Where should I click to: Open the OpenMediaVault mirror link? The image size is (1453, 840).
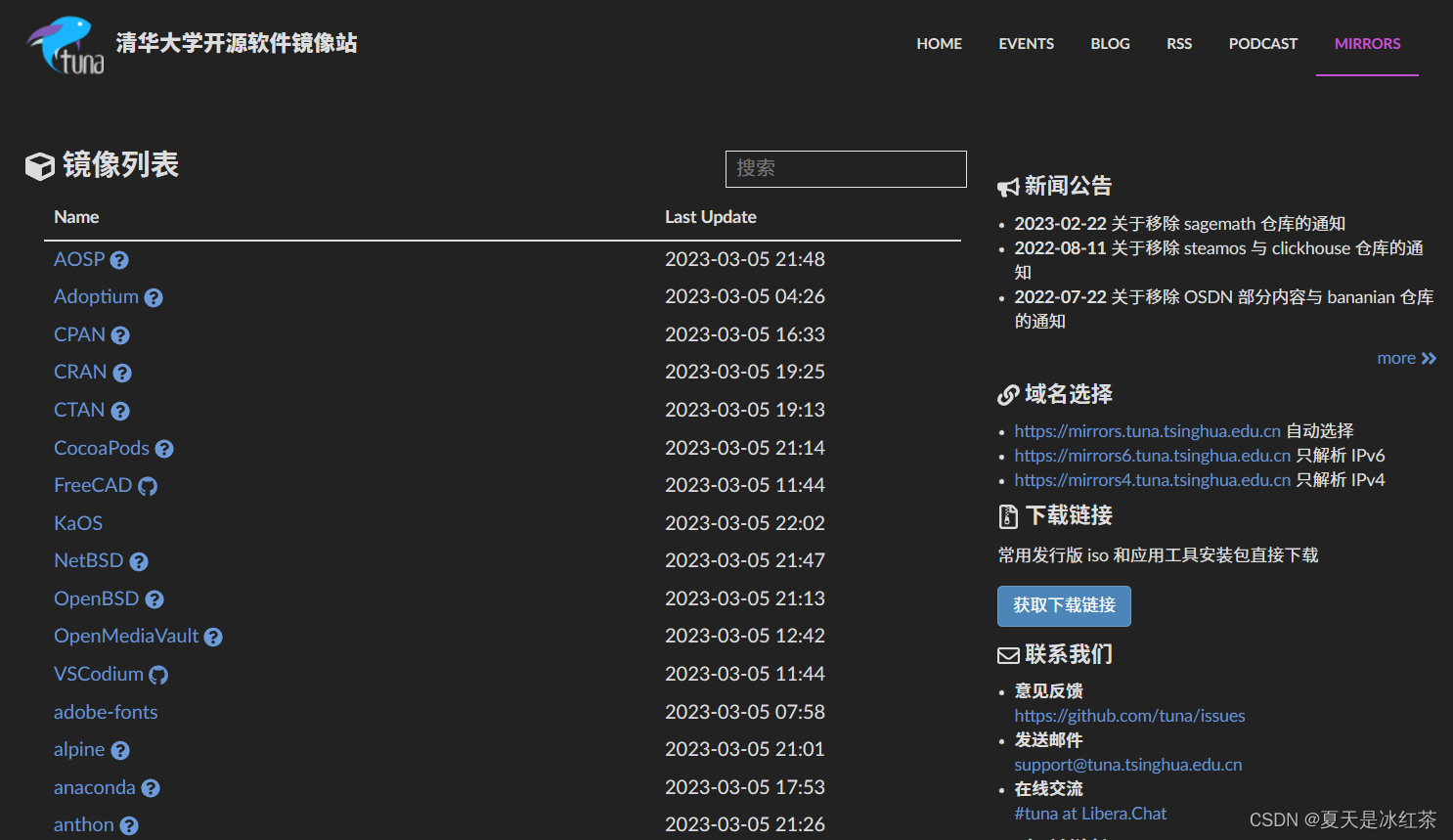pyautogui.click(x=126, y=636)
